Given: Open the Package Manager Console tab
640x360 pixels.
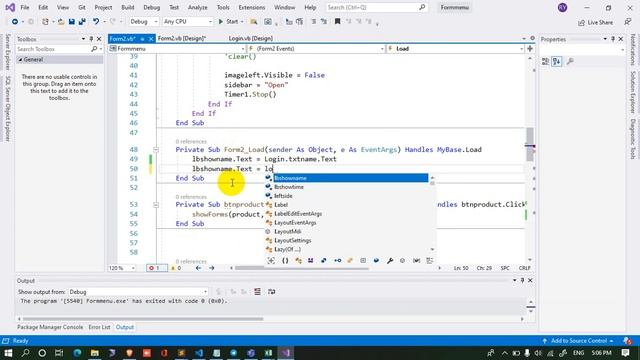Looking at the screenshot, I should [x=50, y=327].
